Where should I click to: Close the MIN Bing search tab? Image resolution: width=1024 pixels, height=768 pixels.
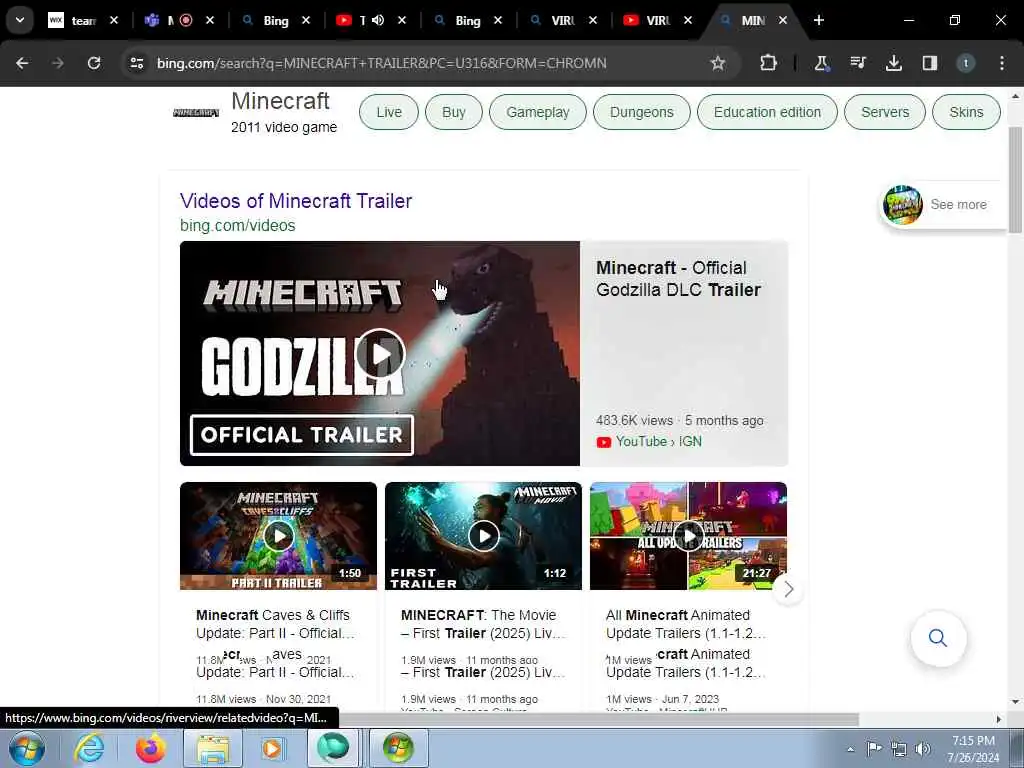(782, 20)
